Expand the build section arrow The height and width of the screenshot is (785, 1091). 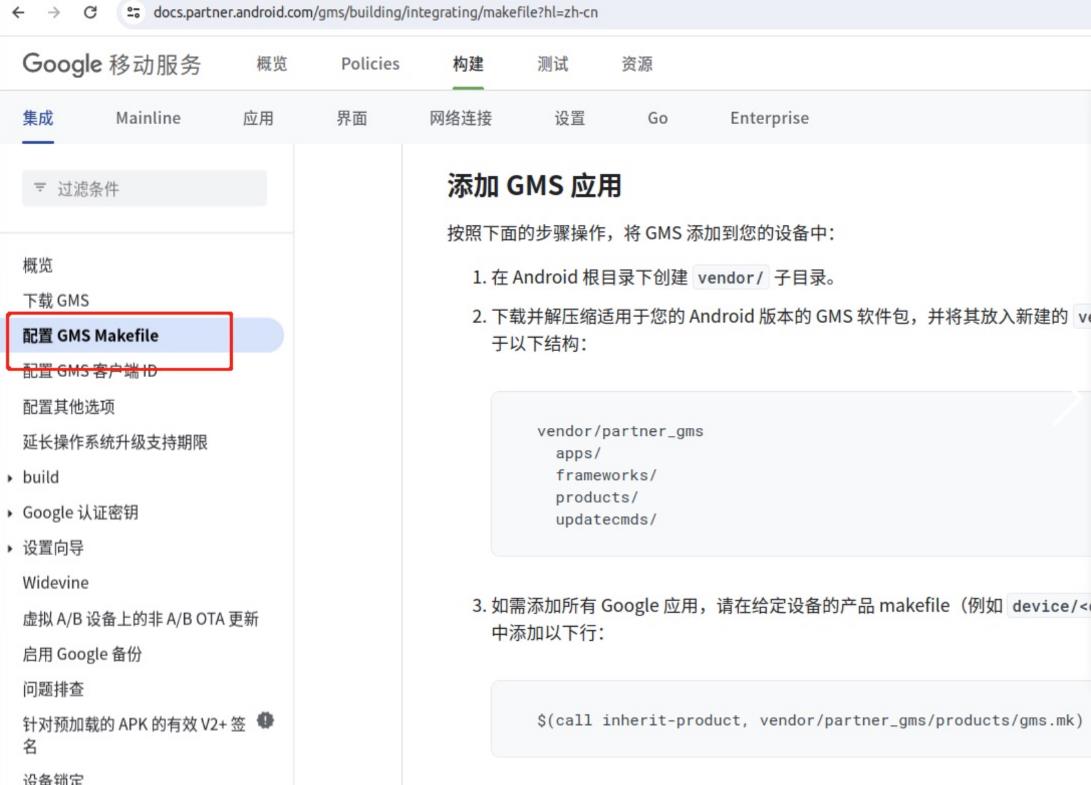tap(10, 478)
